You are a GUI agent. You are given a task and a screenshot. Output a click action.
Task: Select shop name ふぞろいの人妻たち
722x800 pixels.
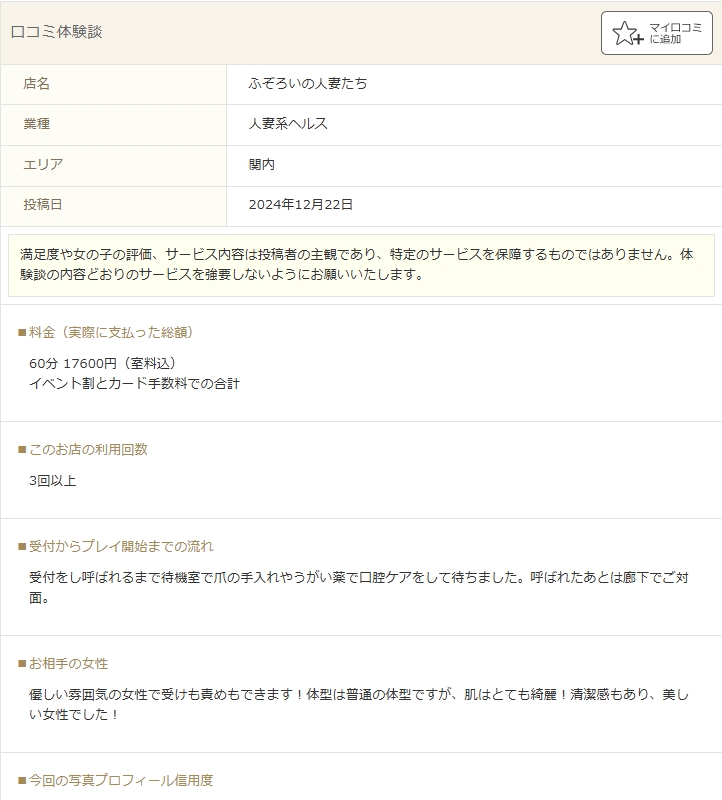(308, 83)
